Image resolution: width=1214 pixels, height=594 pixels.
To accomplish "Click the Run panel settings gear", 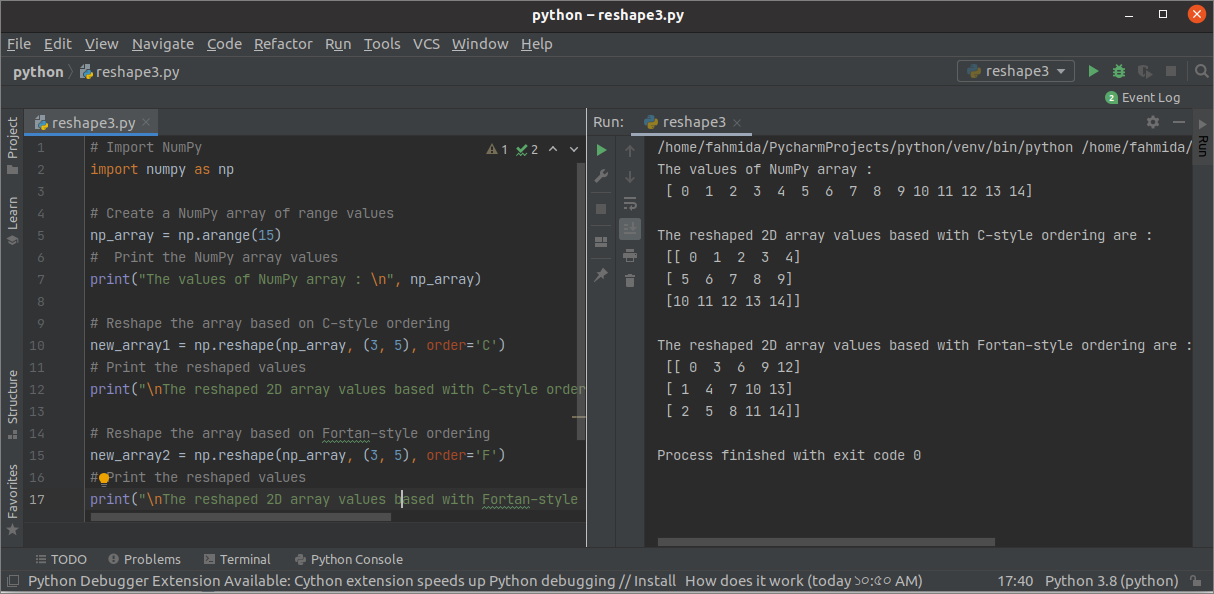I will click(1153, 122).
